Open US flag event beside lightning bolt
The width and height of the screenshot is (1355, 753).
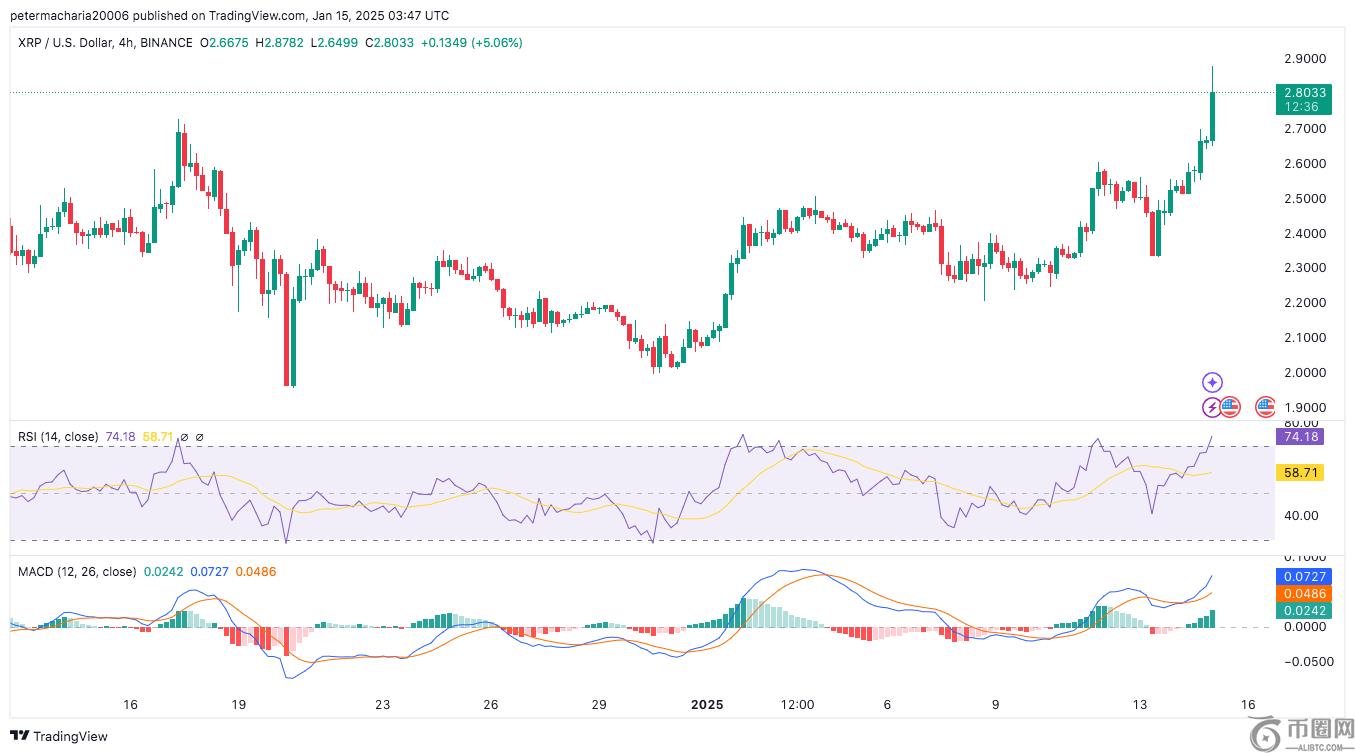pos(1230,407)
